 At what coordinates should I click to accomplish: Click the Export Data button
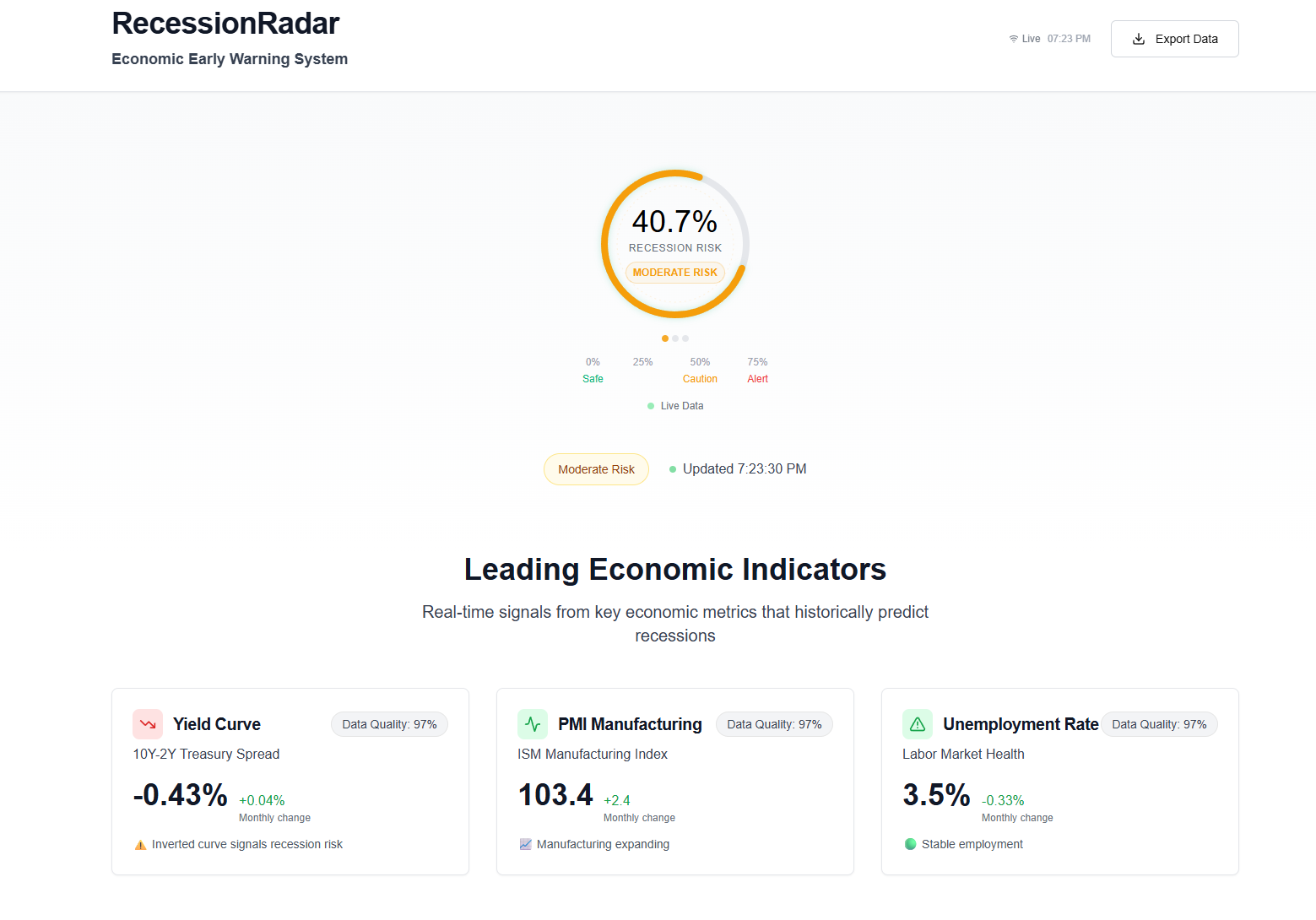(1174, 39)
